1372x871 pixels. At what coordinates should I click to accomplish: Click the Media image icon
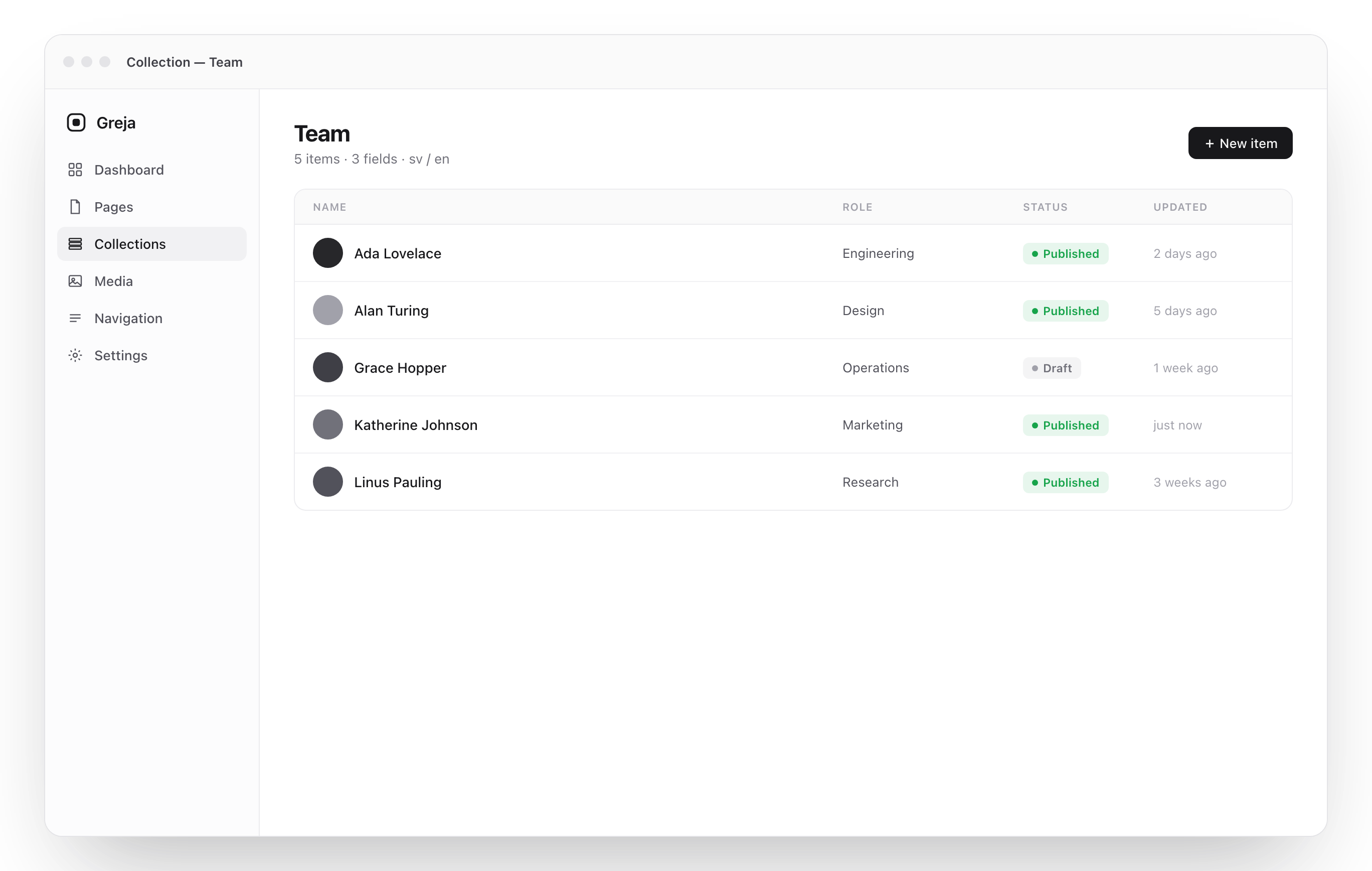[x=75, y=281]
